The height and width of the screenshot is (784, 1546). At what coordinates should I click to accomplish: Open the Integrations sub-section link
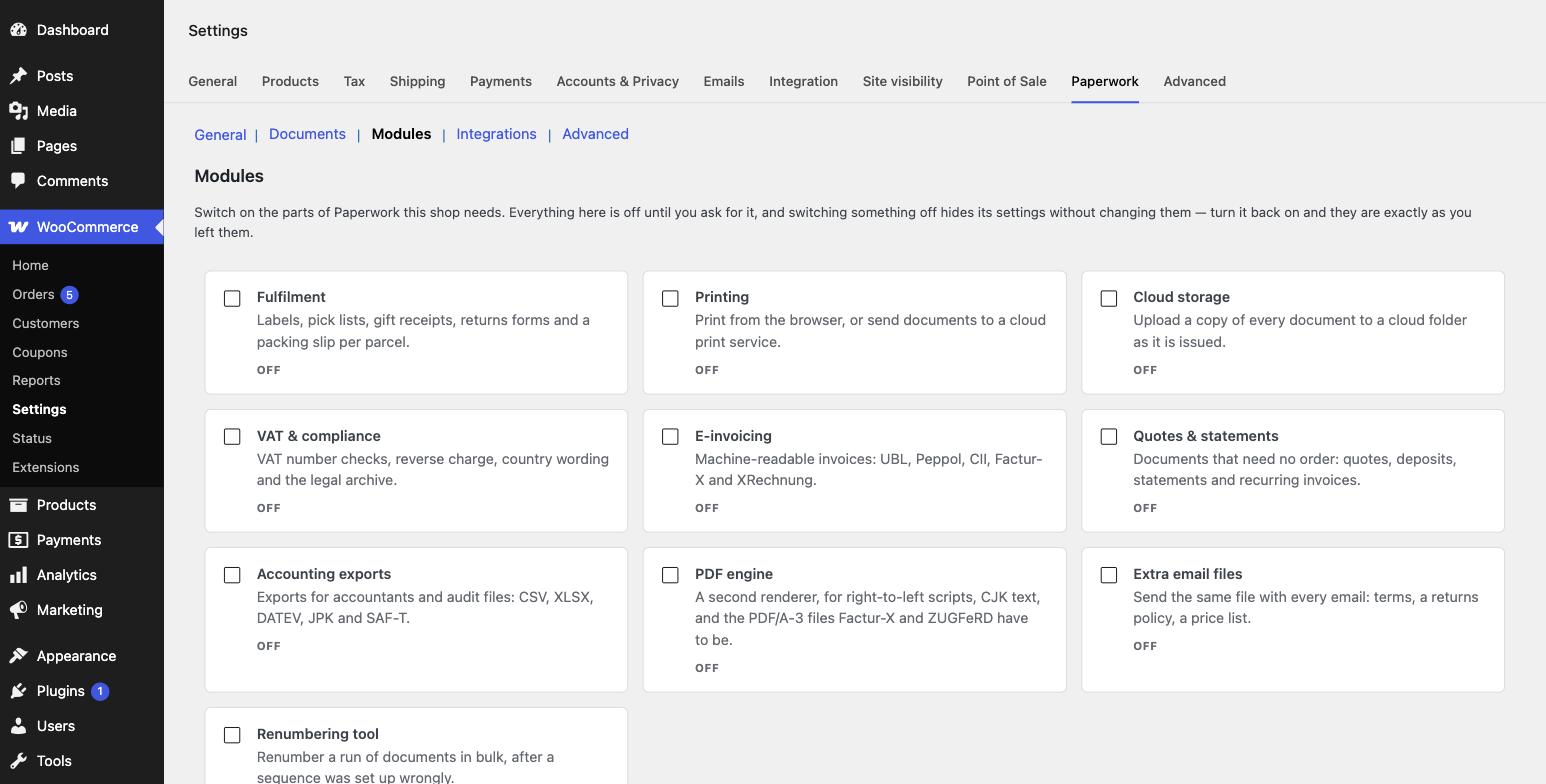(x=496, y=134)
